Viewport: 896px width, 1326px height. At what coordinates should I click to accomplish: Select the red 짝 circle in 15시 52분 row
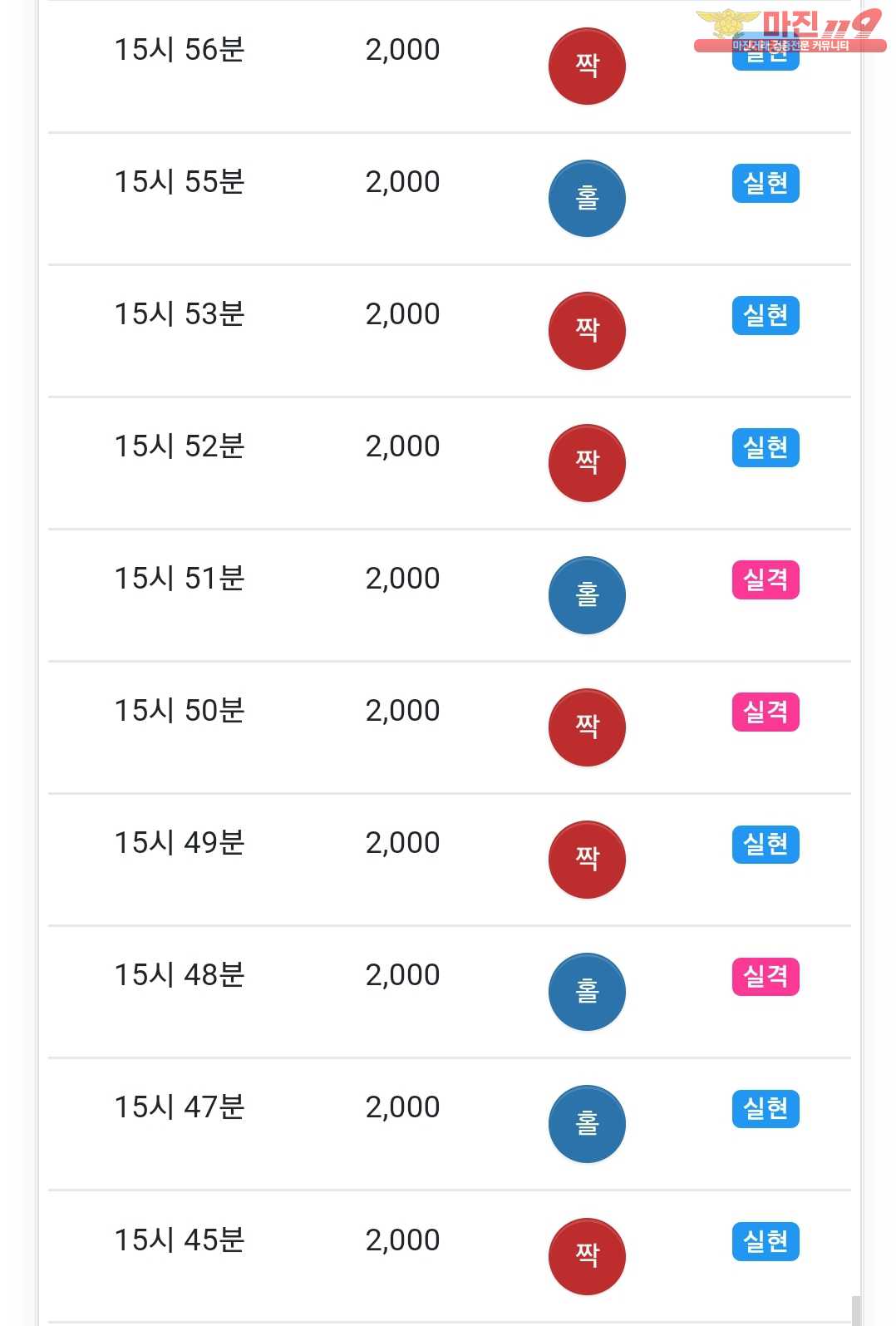tap(587, 462)
